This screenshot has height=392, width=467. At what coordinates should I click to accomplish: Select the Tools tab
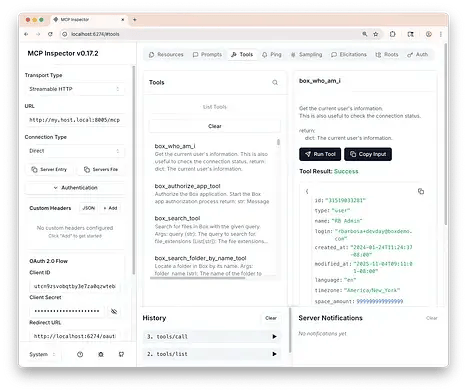pyautogui.click(x=242, y=54)
